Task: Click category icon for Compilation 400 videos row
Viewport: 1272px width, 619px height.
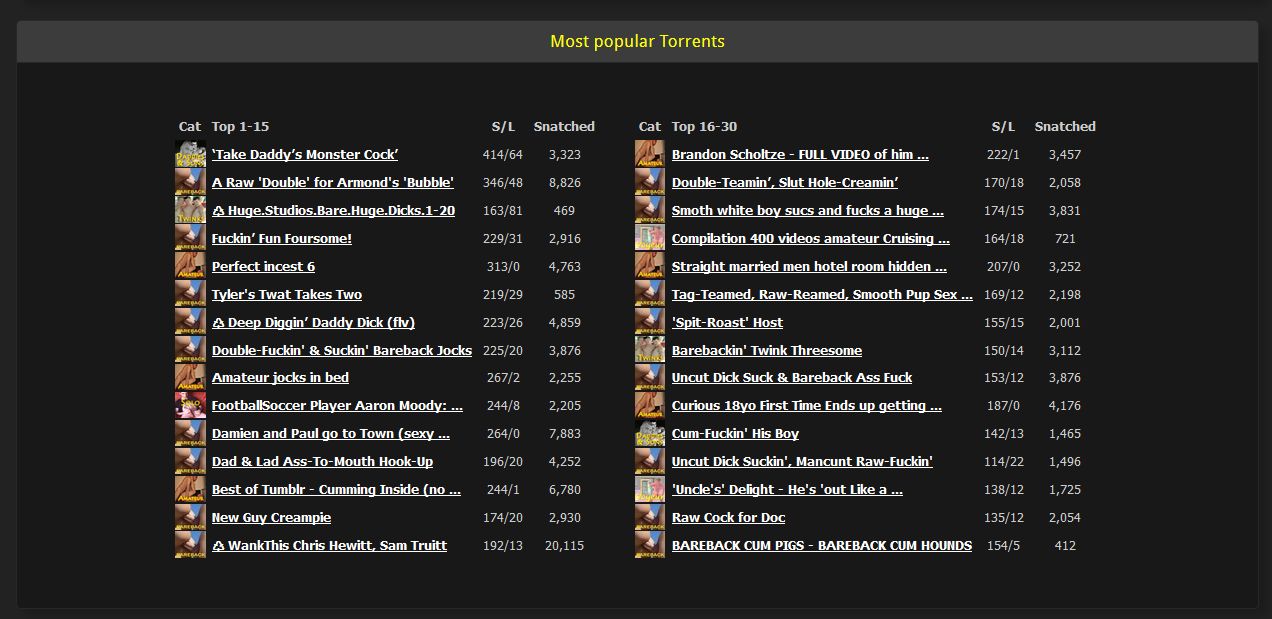Action: [x=650, y=239]
